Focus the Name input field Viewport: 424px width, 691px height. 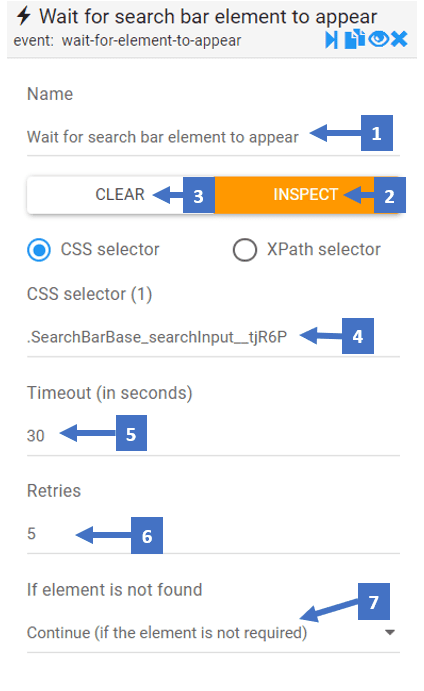[x=213, y=137]
